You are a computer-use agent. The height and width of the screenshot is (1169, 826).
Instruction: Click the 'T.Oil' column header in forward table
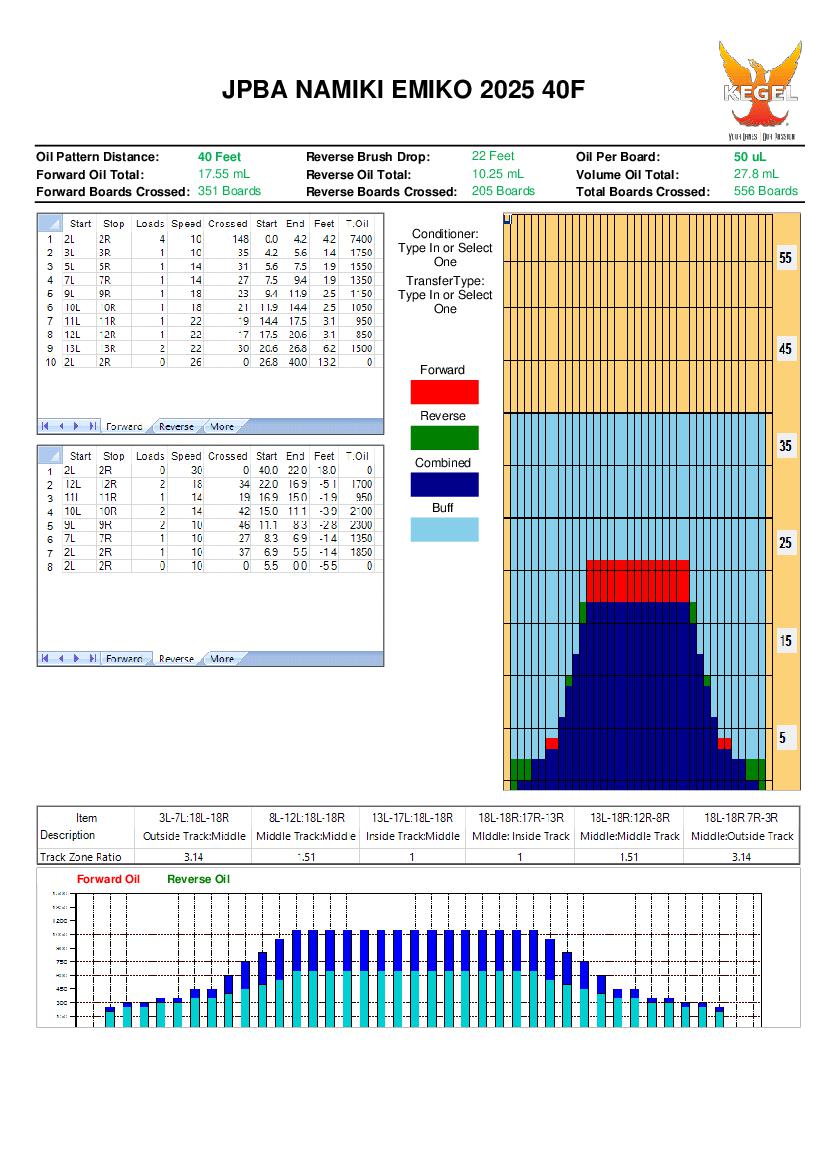[357, 223]
